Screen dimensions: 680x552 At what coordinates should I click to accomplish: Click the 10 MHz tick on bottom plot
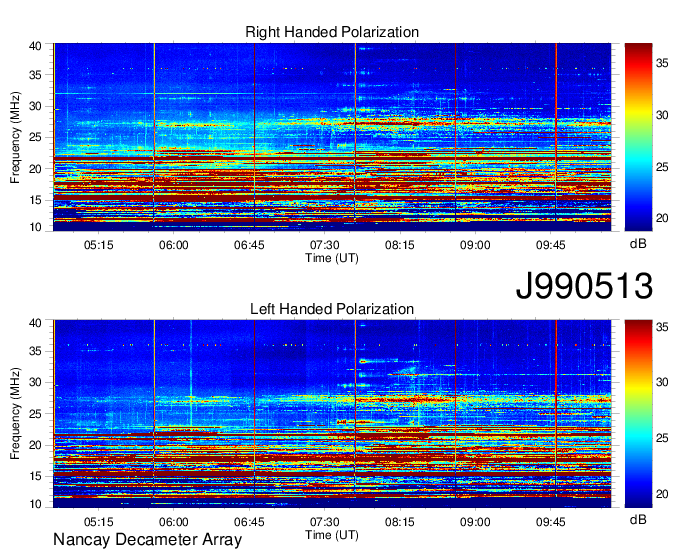pos(36,504)
